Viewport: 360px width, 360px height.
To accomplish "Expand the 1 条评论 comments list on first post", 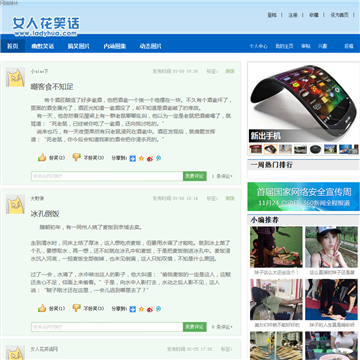I will click(x=222, y=176).
